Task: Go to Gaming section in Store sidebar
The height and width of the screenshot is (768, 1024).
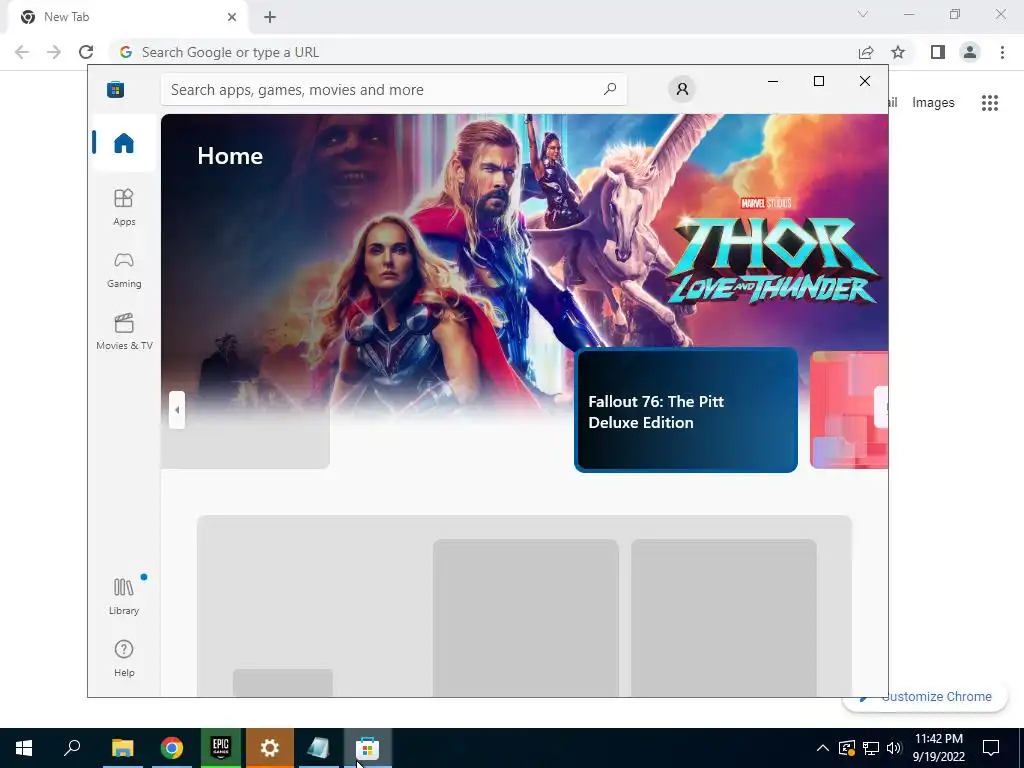Action: tap(124, 269)
